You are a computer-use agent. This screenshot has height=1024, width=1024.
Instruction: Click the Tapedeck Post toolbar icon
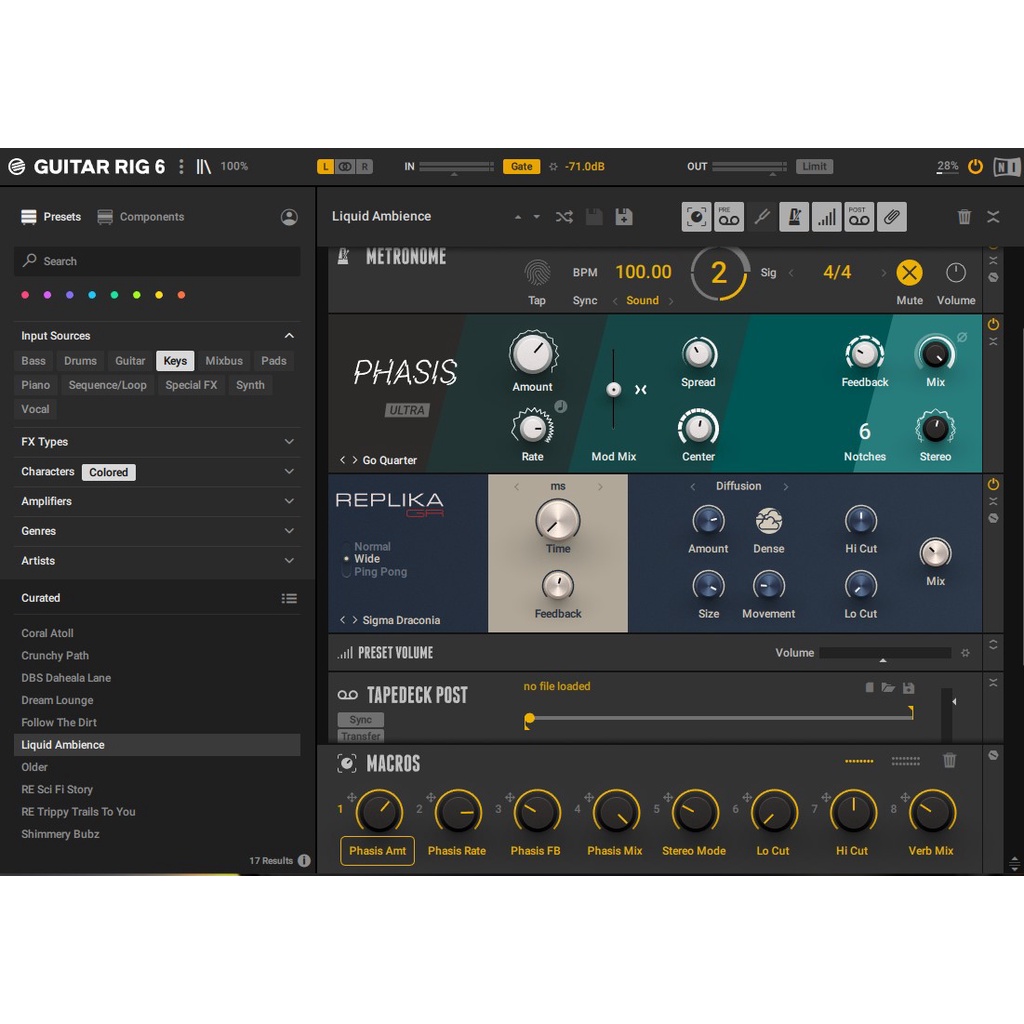858,217
